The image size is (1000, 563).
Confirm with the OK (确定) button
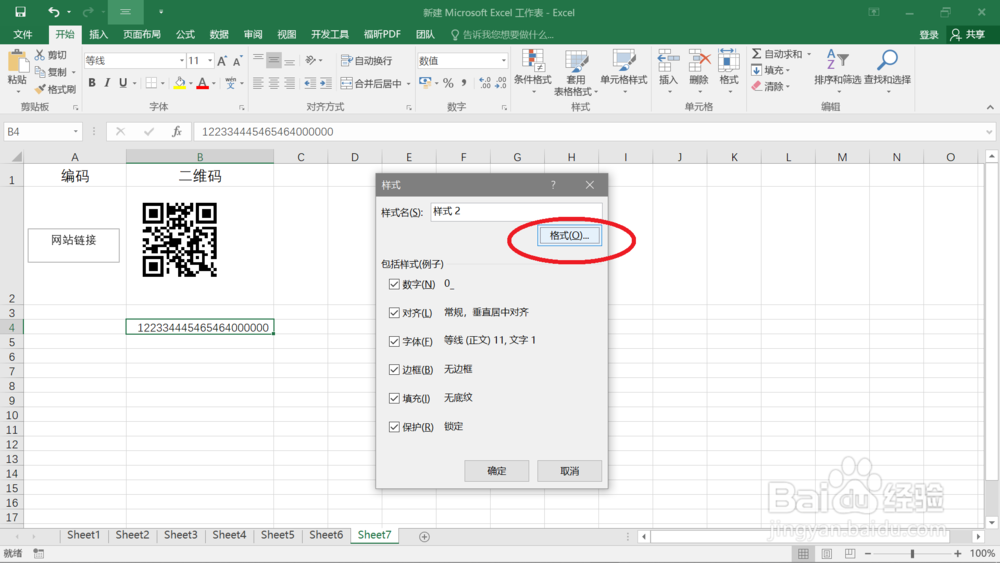point(496,471)
